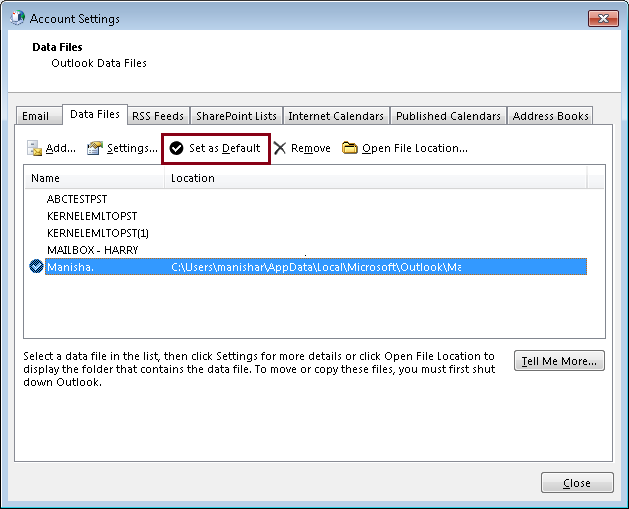Click the Add data file envelope icon
Screen dimensions: 629x509
point(34,148)
